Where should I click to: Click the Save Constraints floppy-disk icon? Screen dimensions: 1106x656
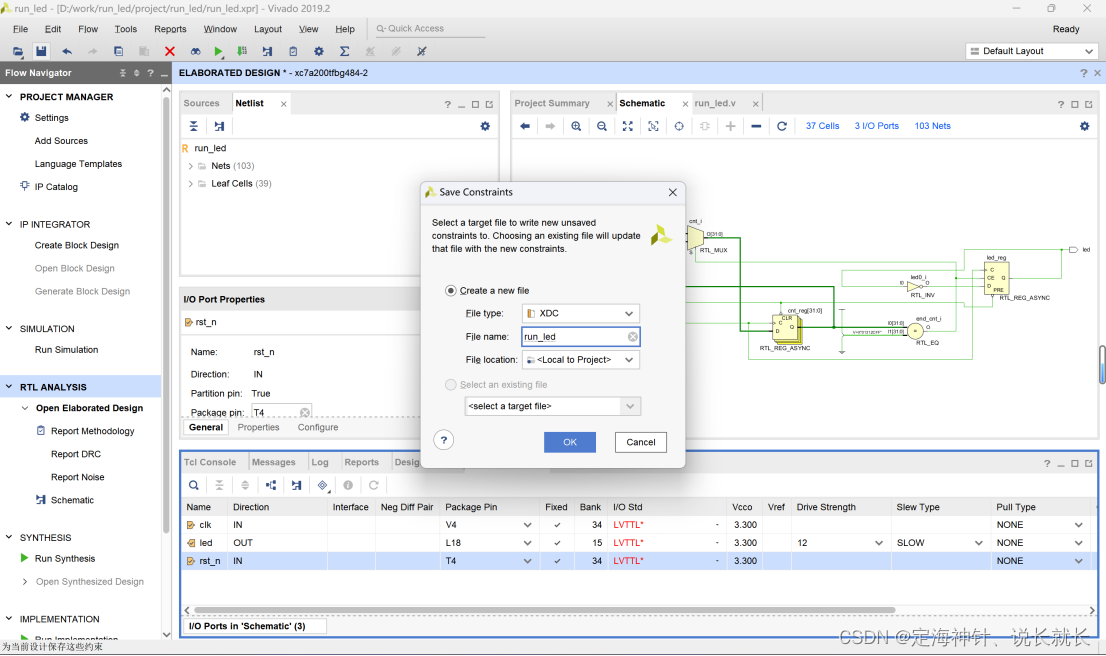(x=41, y=51)
